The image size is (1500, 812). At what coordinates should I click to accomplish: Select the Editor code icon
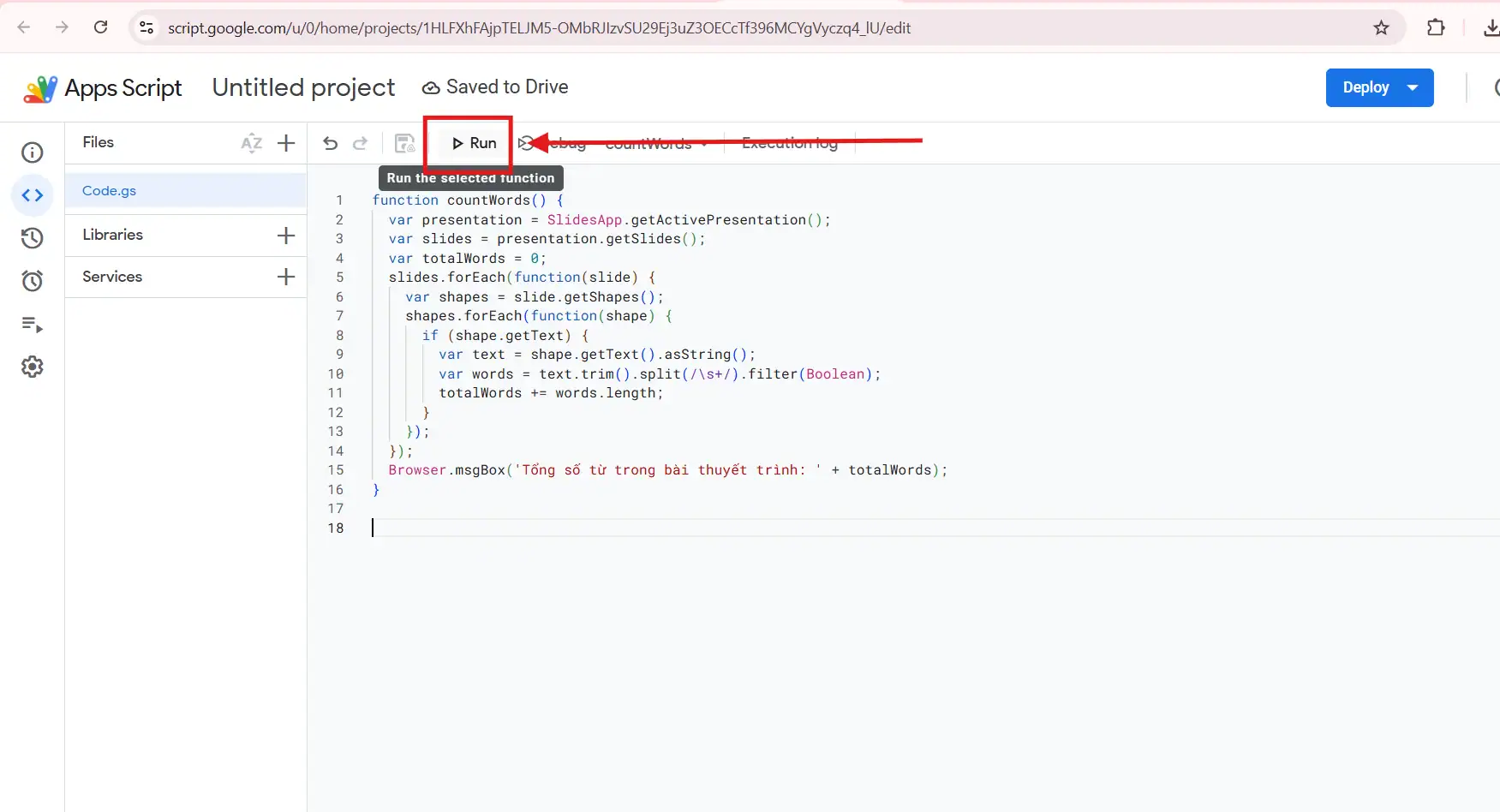point(33,195)
